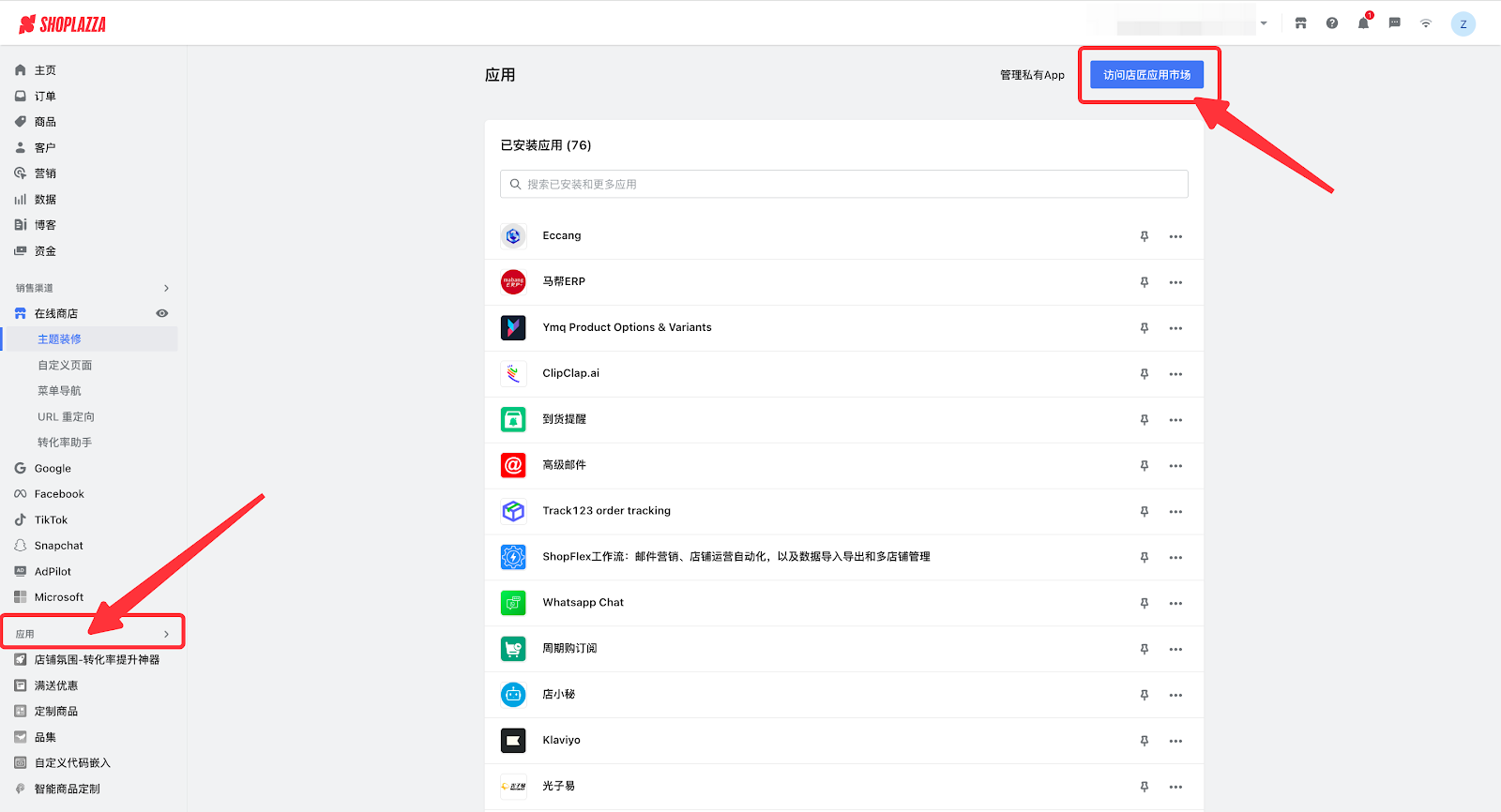1501x812 pixels.
Task: Expand the 销售渠道 section chevron
Action: pos(166,288)
